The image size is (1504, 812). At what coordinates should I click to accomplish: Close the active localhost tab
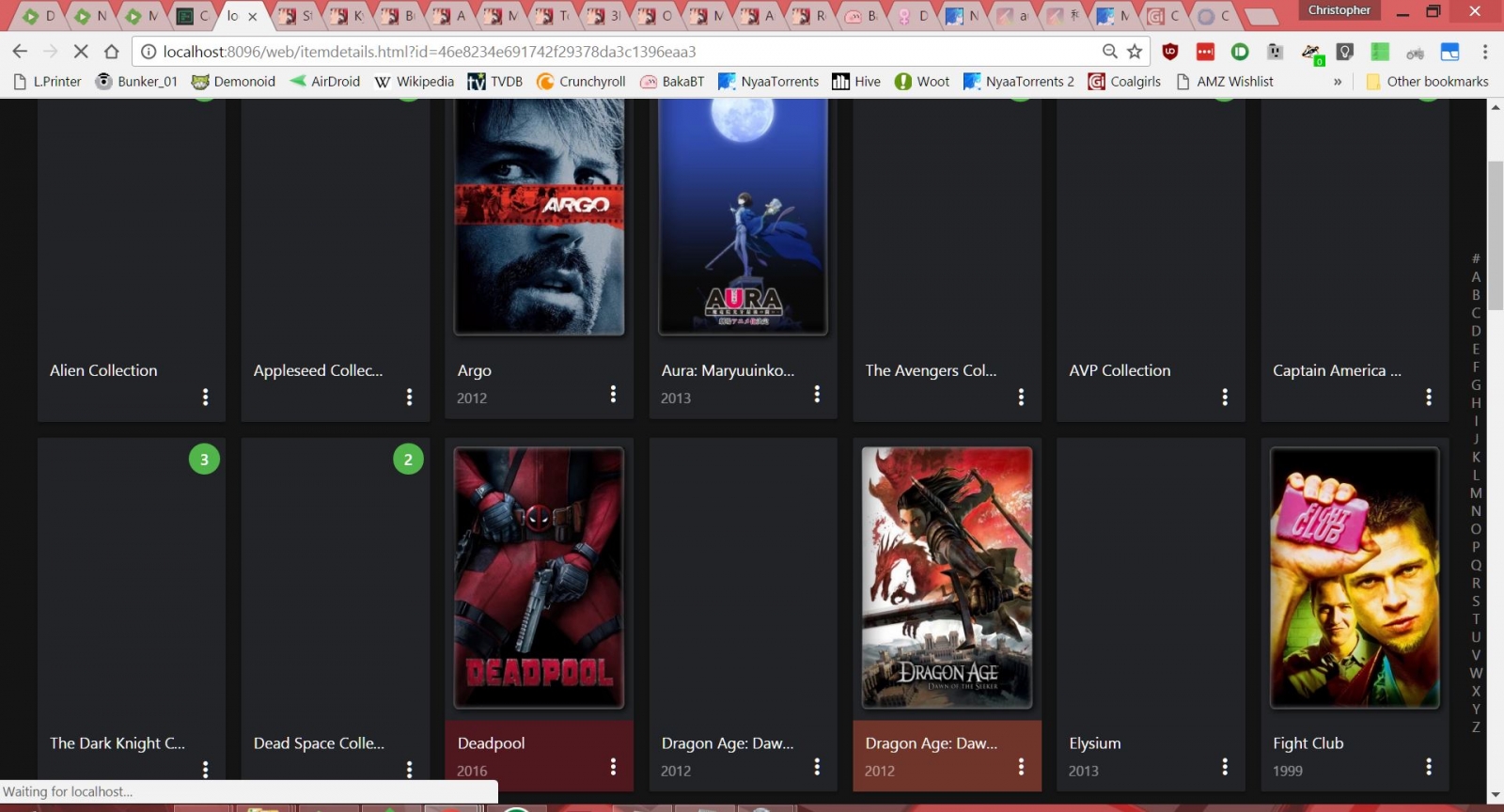(x=252, y=16)
